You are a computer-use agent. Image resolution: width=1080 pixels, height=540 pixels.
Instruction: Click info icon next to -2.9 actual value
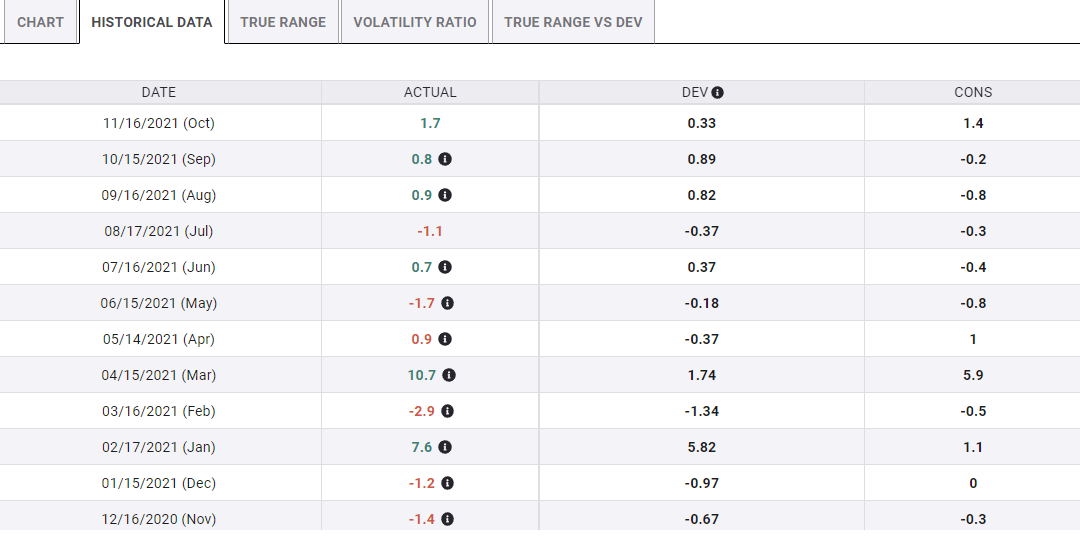(447, 411)
